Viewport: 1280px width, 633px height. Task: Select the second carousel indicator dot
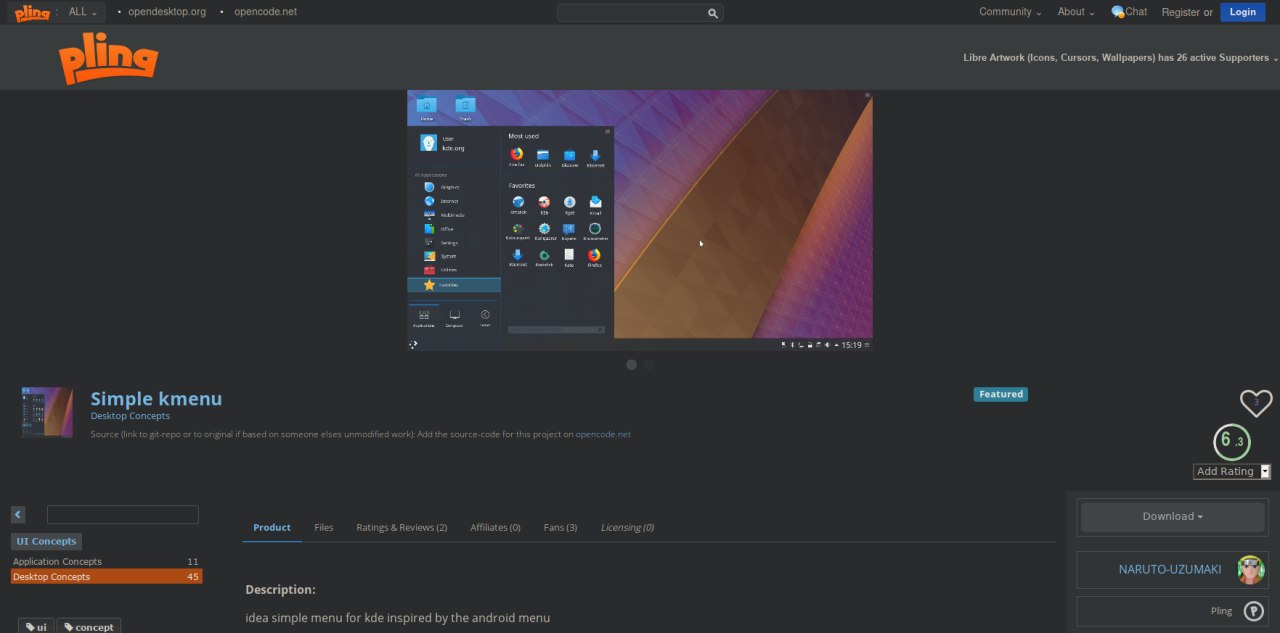(x=649, y=365)
